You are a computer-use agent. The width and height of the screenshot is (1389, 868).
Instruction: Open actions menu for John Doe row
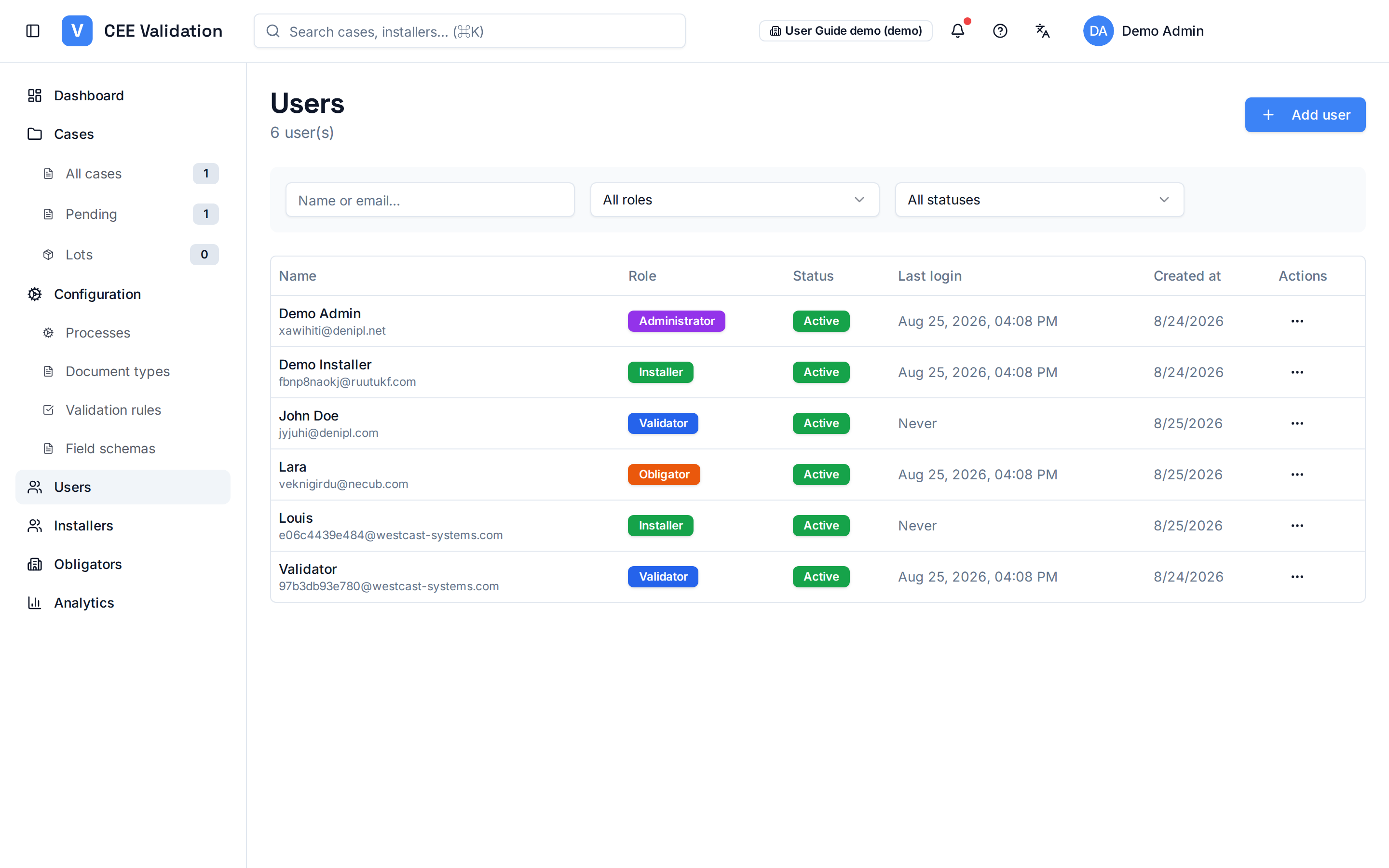click(1297, 423)
